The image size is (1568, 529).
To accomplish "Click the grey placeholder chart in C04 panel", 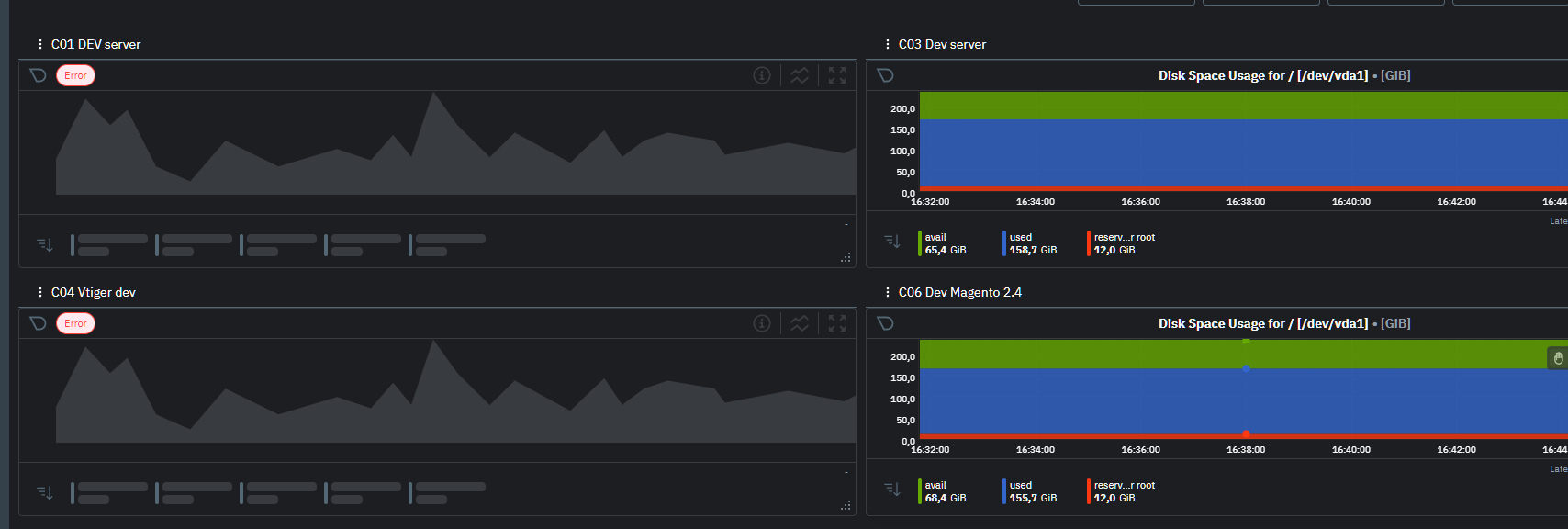I will [x=455, y=391].
